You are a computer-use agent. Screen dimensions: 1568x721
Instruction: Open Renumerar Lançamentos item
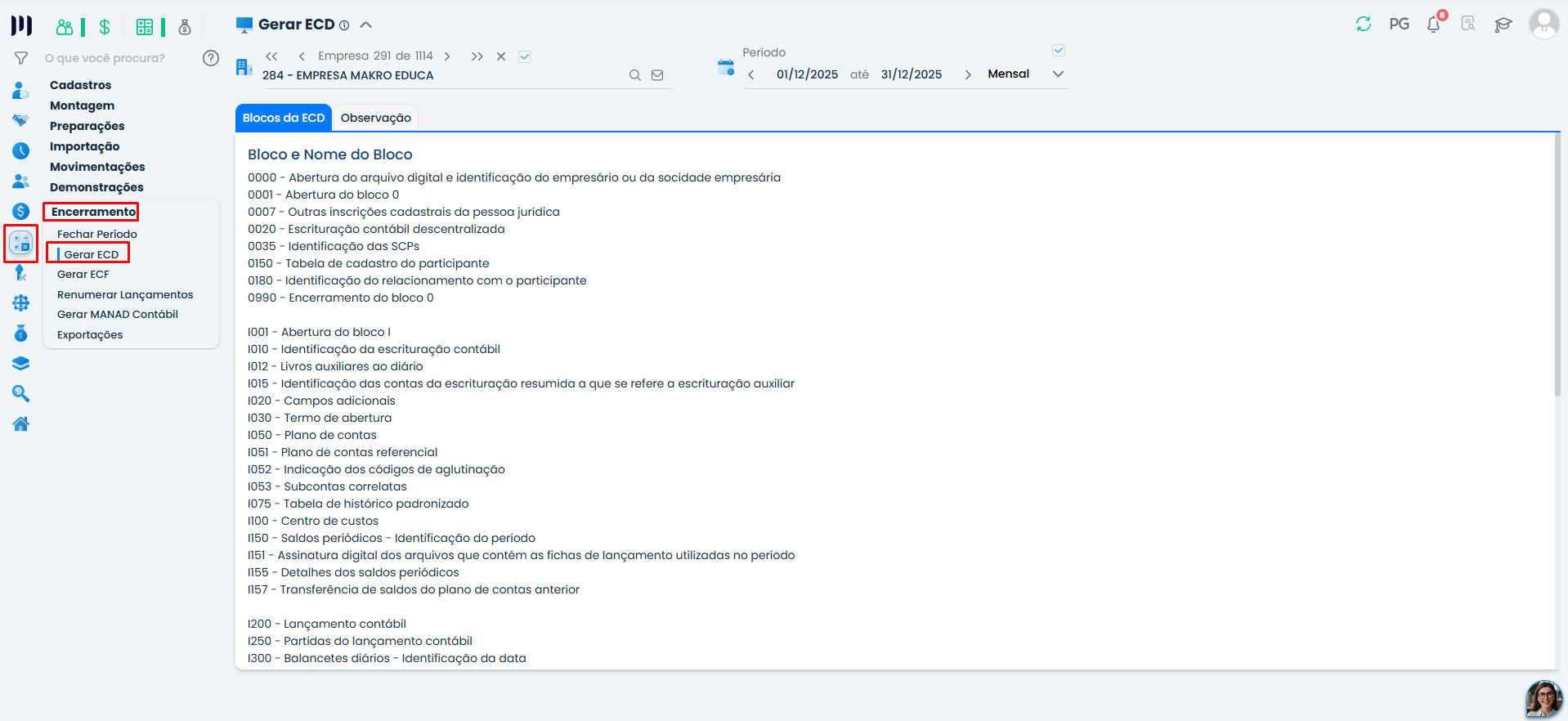tap(125, 294)
